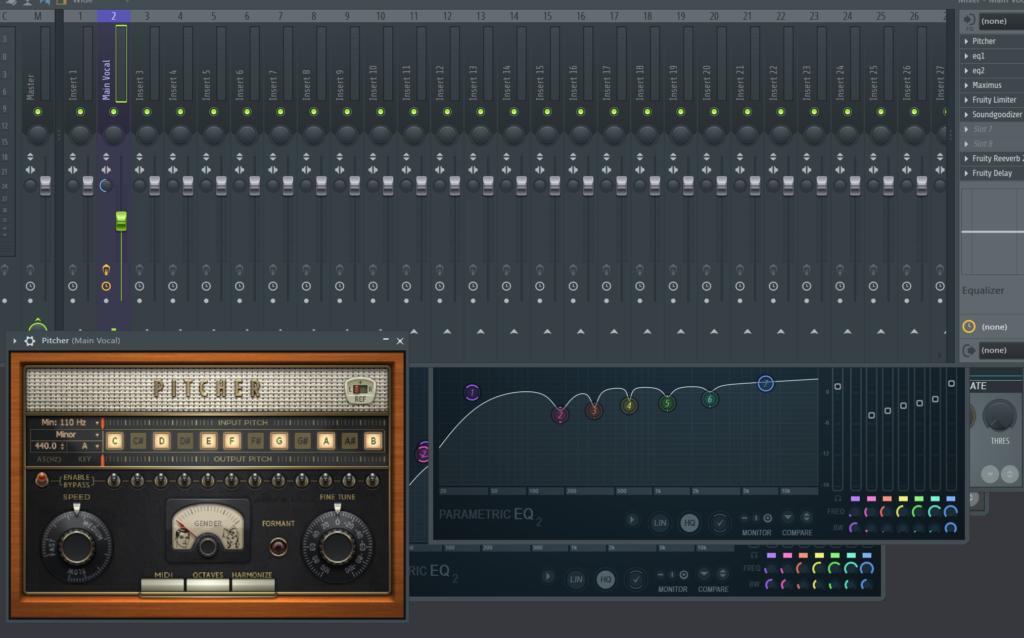Screen dimensions: 1024x638
Task: Mute the Master track with its green LED
Action: 38,111
